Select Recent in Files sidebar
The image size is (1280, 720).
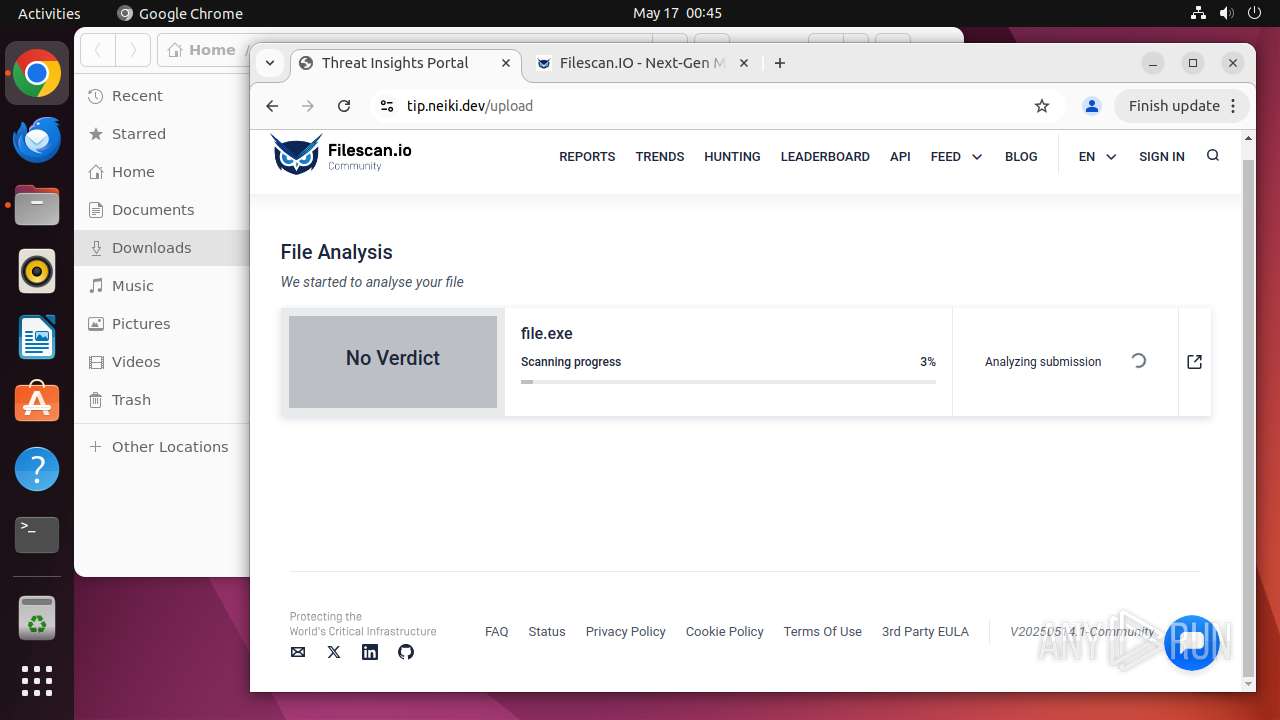(162, 96)
